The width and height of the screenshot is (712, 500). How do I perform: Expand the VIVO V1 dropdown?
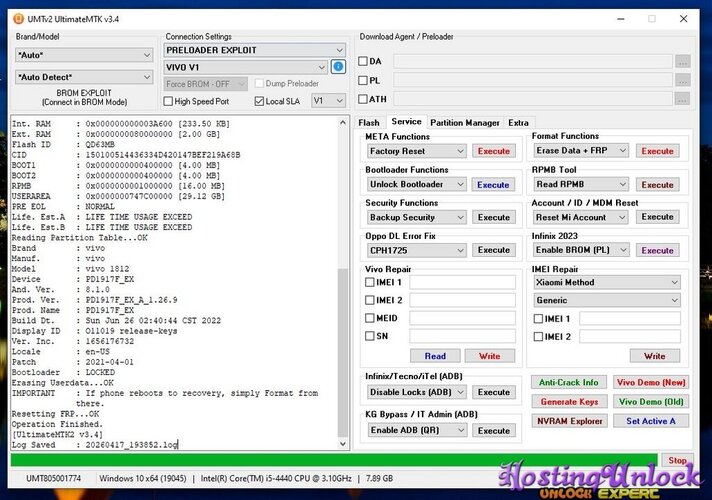coord(245,67)
